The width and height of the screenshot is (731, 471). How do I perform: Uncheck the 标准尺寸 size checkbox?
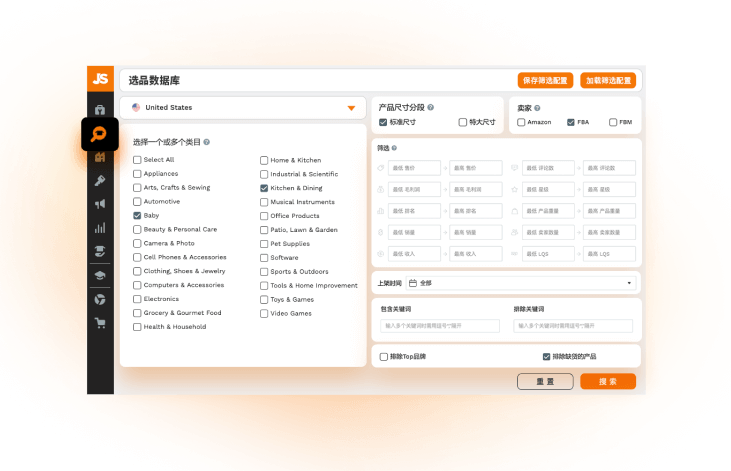383,122
